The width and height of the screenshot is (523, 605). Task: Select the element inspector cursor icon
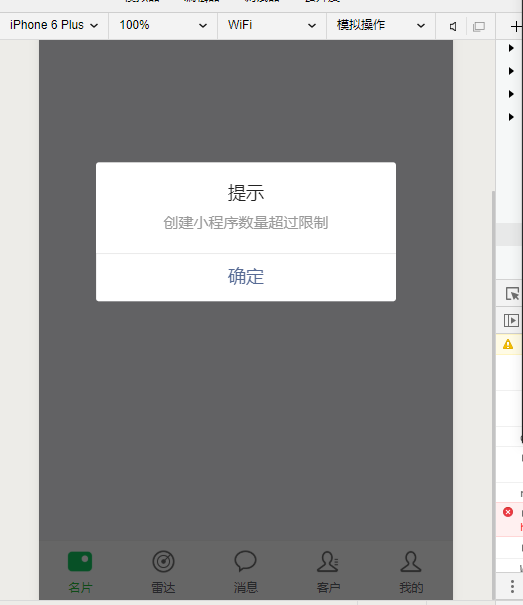point(512,294)
